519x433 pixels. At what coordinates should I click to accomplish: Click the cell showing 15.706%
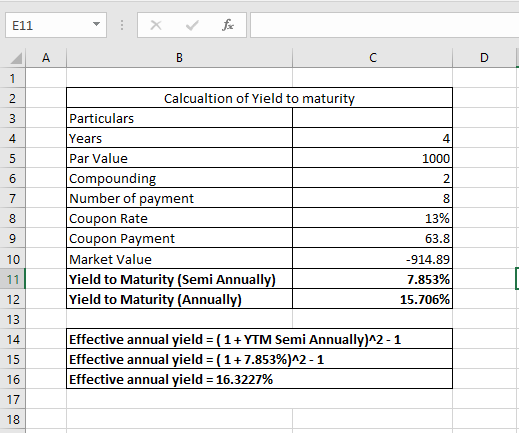tap(372, 299)
